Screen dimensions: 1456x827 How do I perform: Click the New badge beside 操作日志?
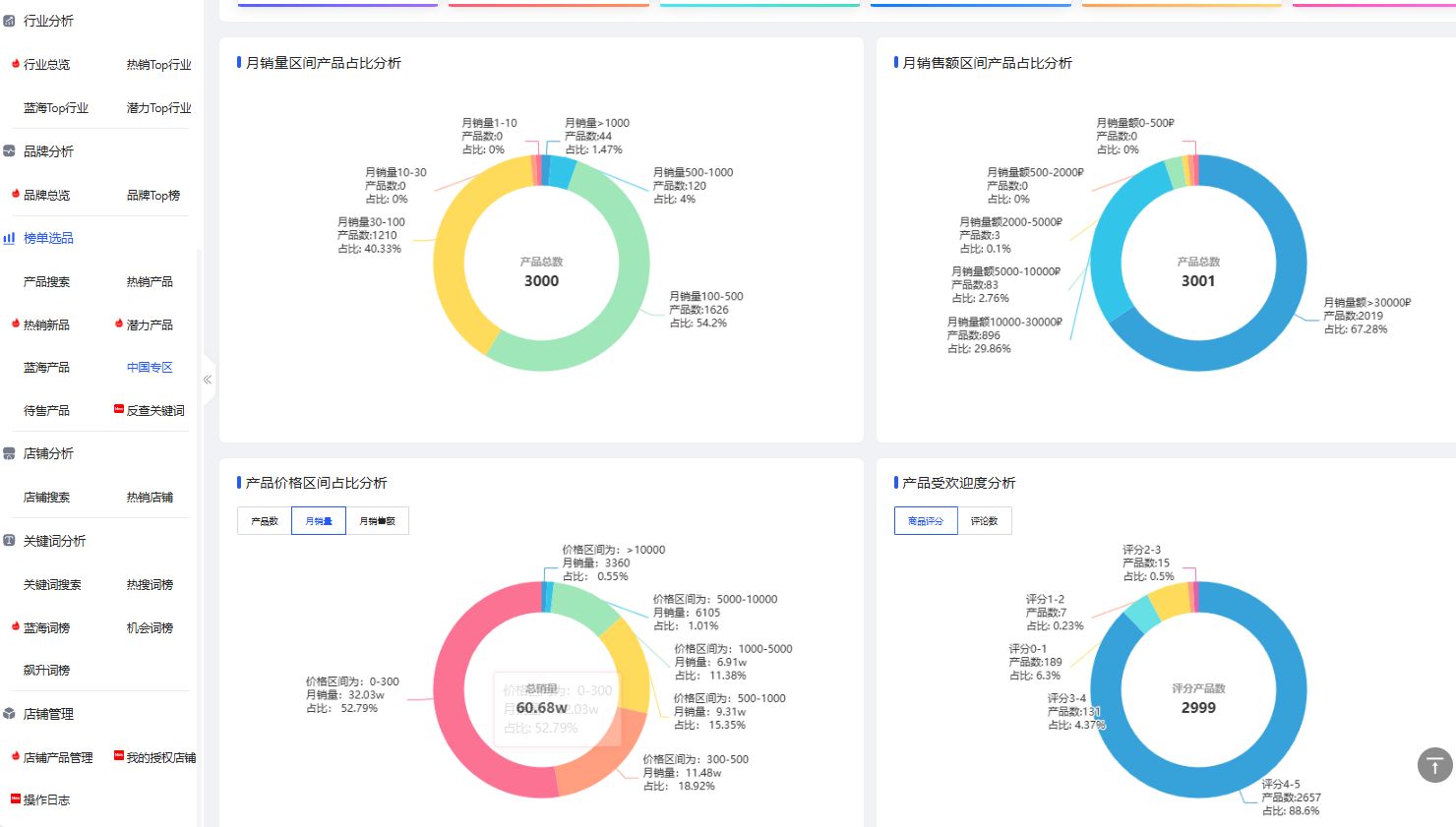(16, 798)
